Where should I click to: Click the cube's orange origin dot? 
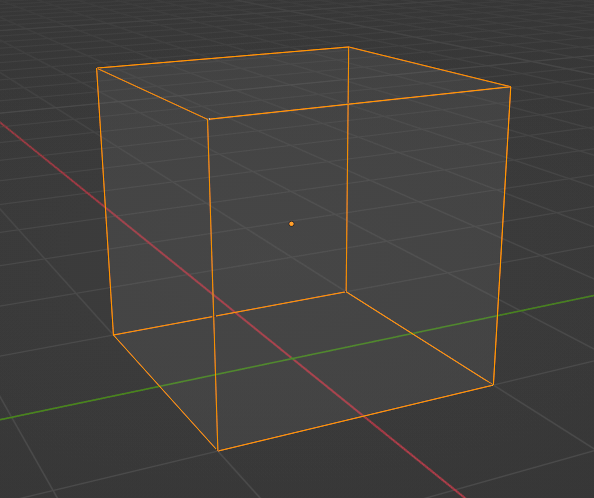(291, 224)
